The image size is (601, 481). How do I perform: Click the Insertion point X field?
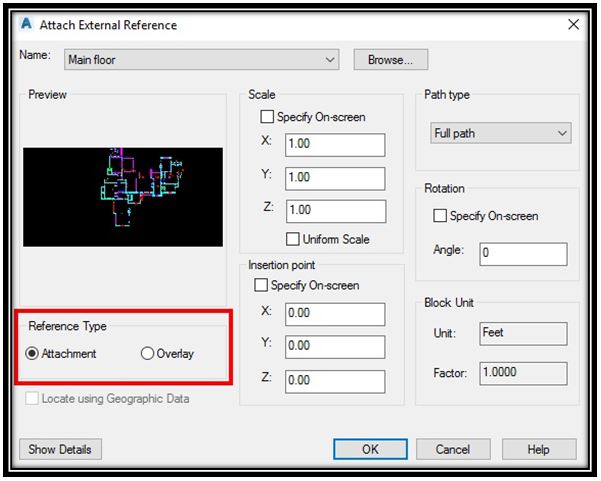point(335,314)
